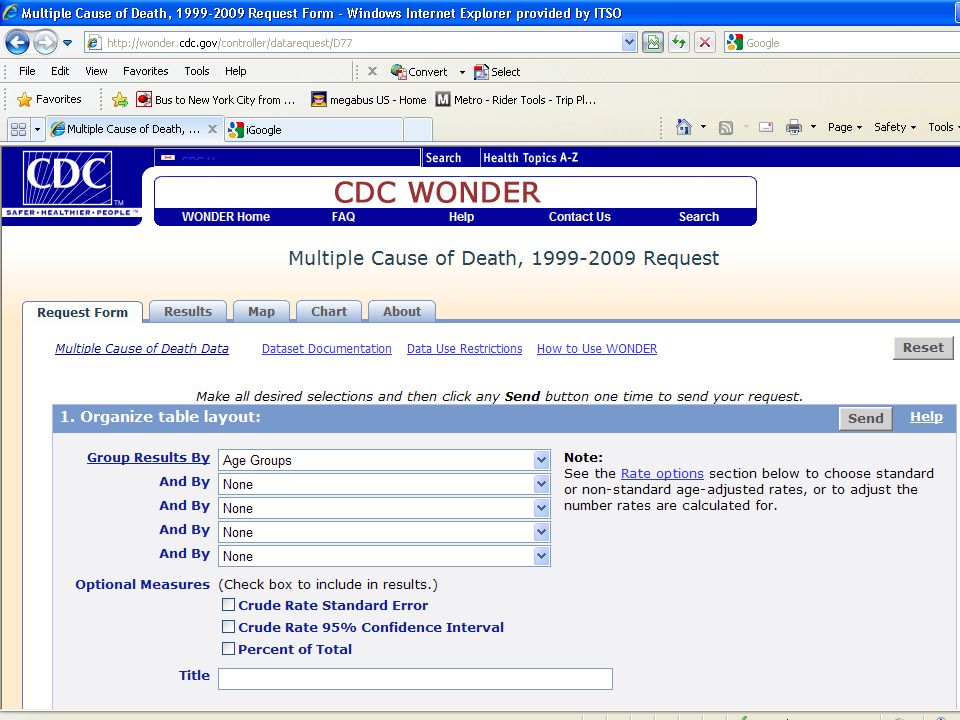Click the Send button in section 1
960x720 pixels.
pyautogui.click(x=865, y=418)
